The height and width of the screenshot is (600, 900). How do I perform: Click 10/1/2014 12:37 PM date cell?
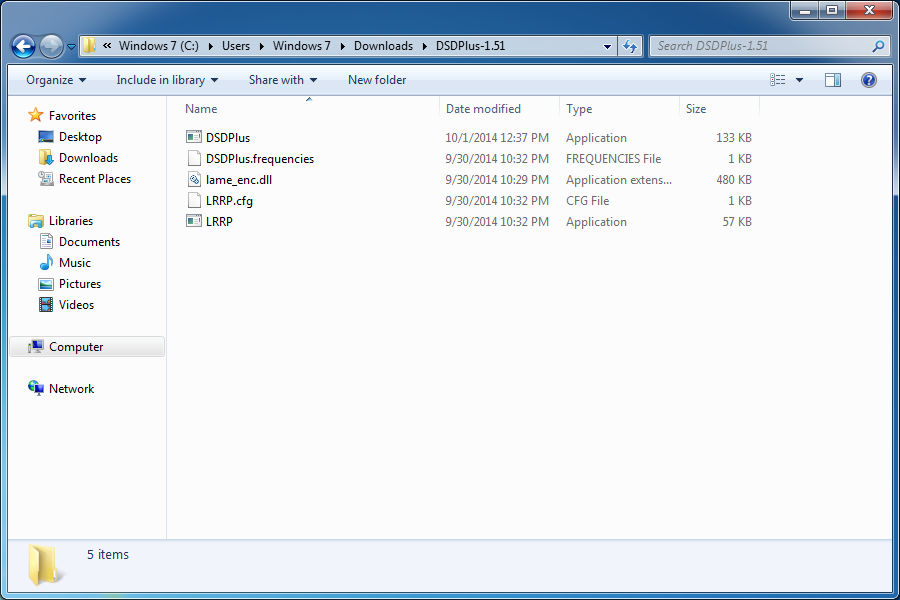click(497, 138)
